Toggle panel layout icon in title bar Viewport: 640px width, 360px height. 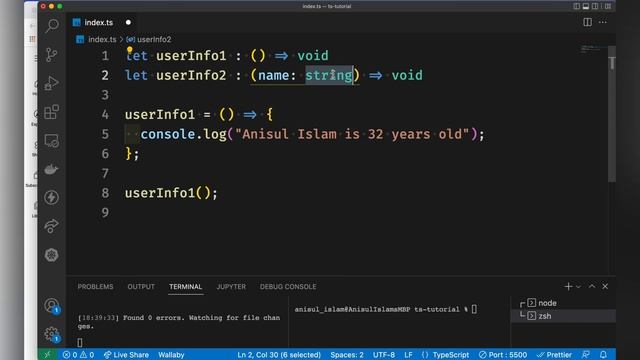pyautogui.click(x=586, y=6)
